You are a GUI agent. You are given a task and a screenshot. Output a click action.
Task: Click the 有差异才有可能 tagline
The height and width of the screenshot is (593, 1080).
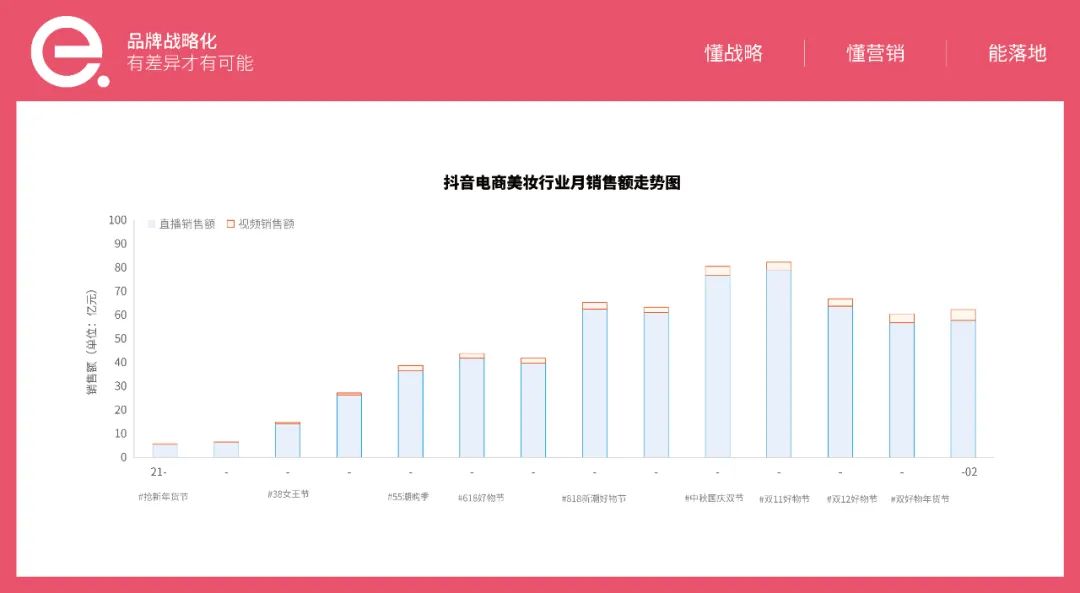click(190, 63)
